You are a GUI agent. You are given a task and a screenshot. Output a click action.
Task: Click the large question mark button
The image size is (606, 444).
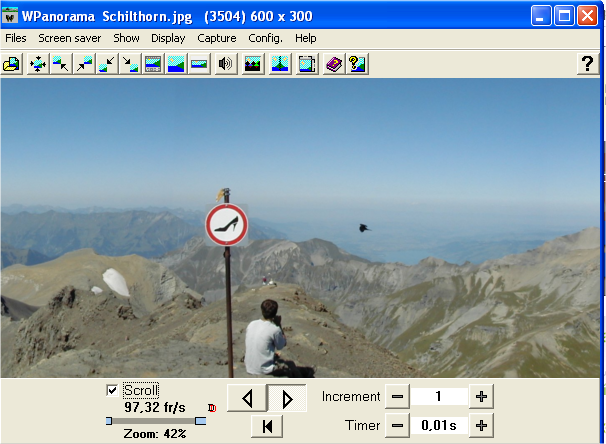click(x=587, y=63)
